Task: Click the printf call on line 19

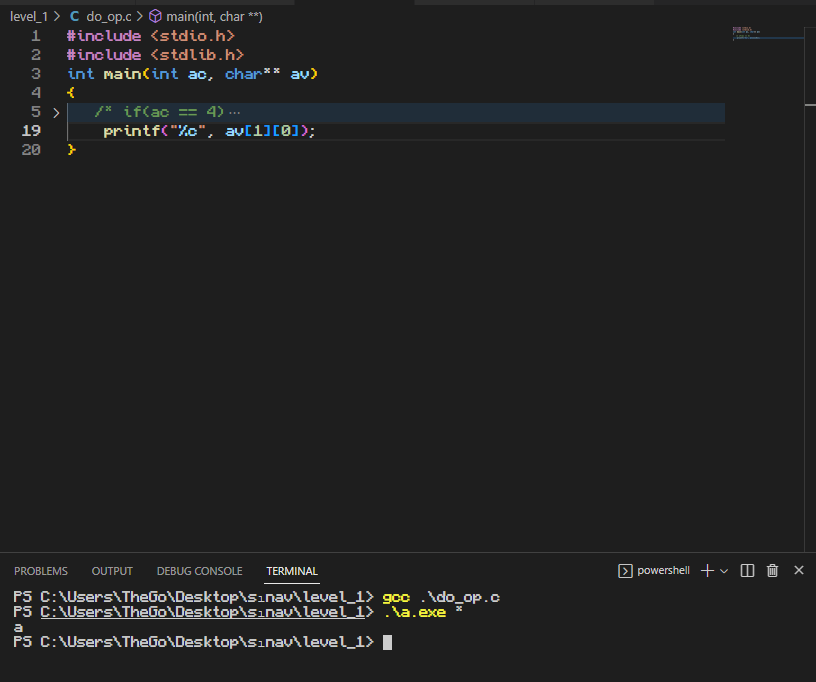Action: [209, 131]
